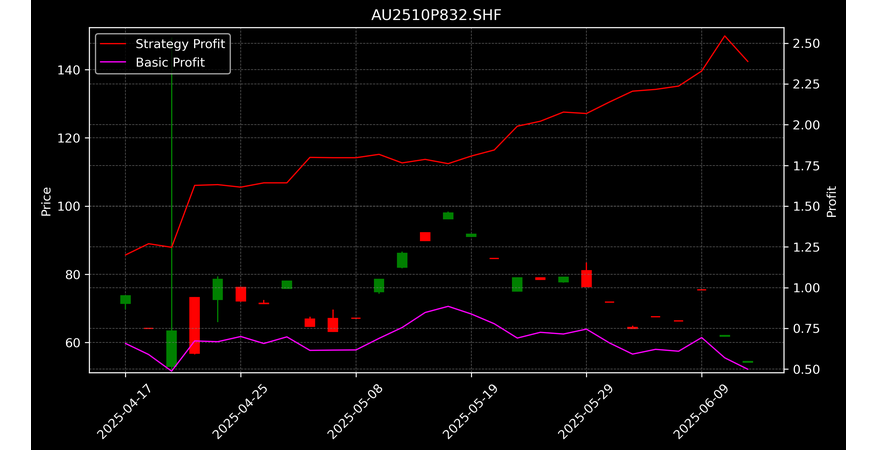Click the 2.25 profit tick label
Screen dimensions: 878x450
click(806, 85)
